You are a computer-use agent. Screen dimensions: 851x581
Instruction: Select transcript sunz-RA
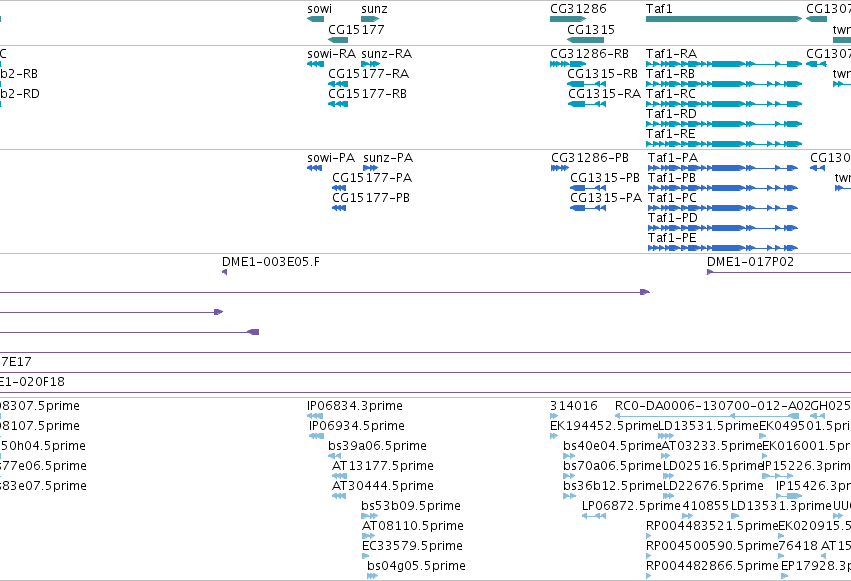point(386,54)
